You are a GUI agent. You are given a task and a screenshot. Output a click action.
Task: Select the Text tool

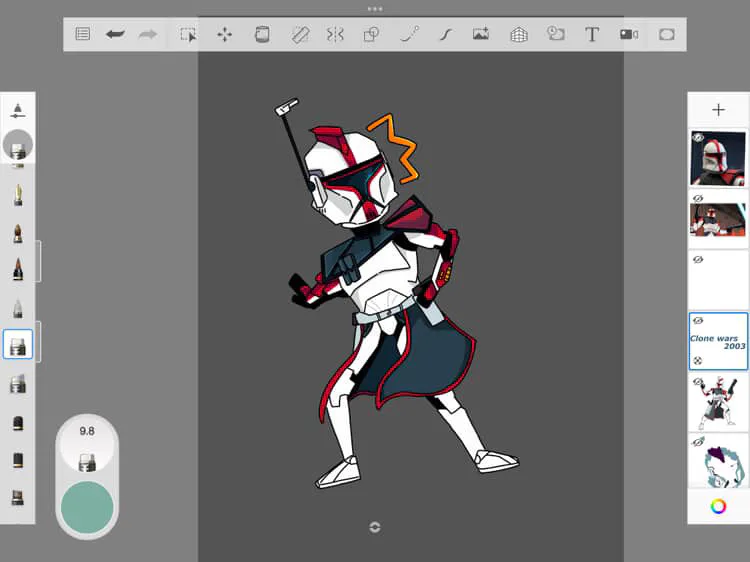[592, 34]
